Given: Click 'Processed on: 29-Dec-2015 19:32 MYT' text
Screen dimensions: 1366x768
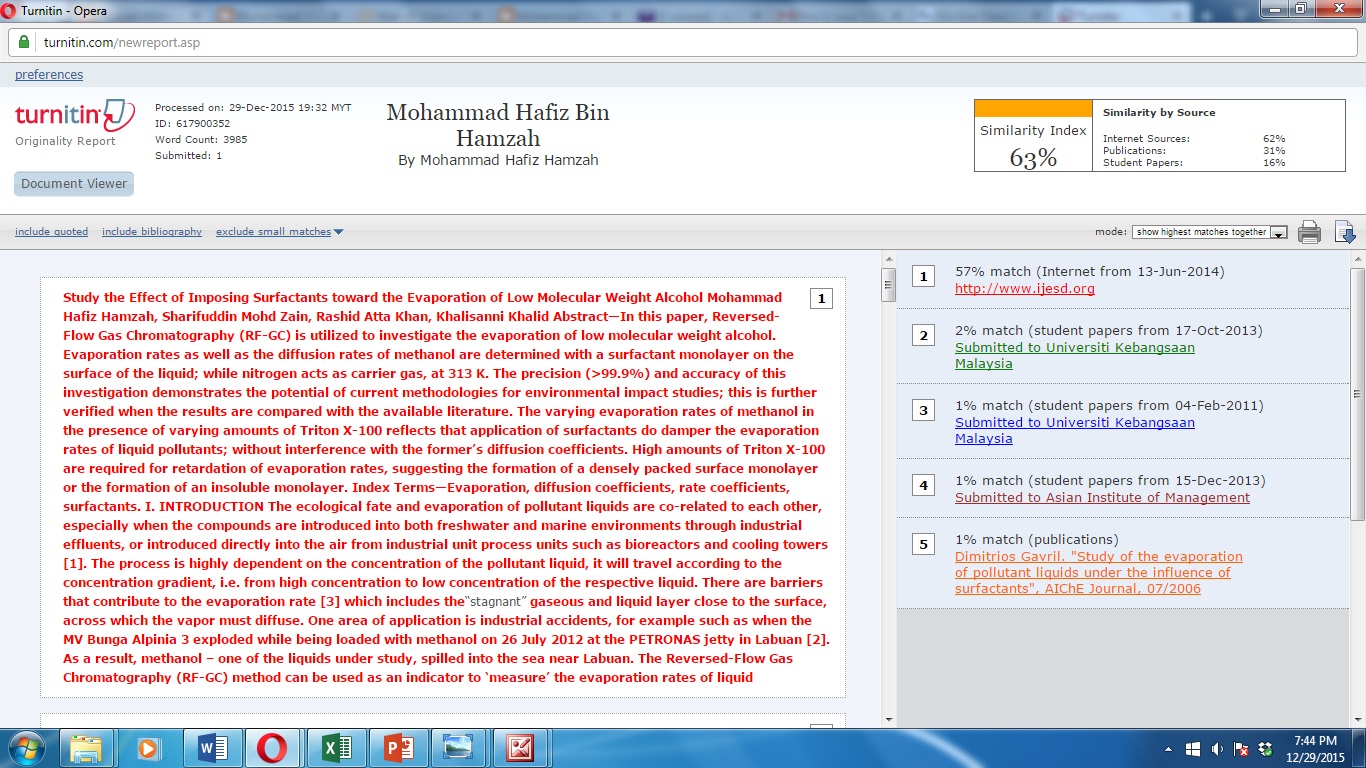Looking at the screenshot, I should (253, 108).
